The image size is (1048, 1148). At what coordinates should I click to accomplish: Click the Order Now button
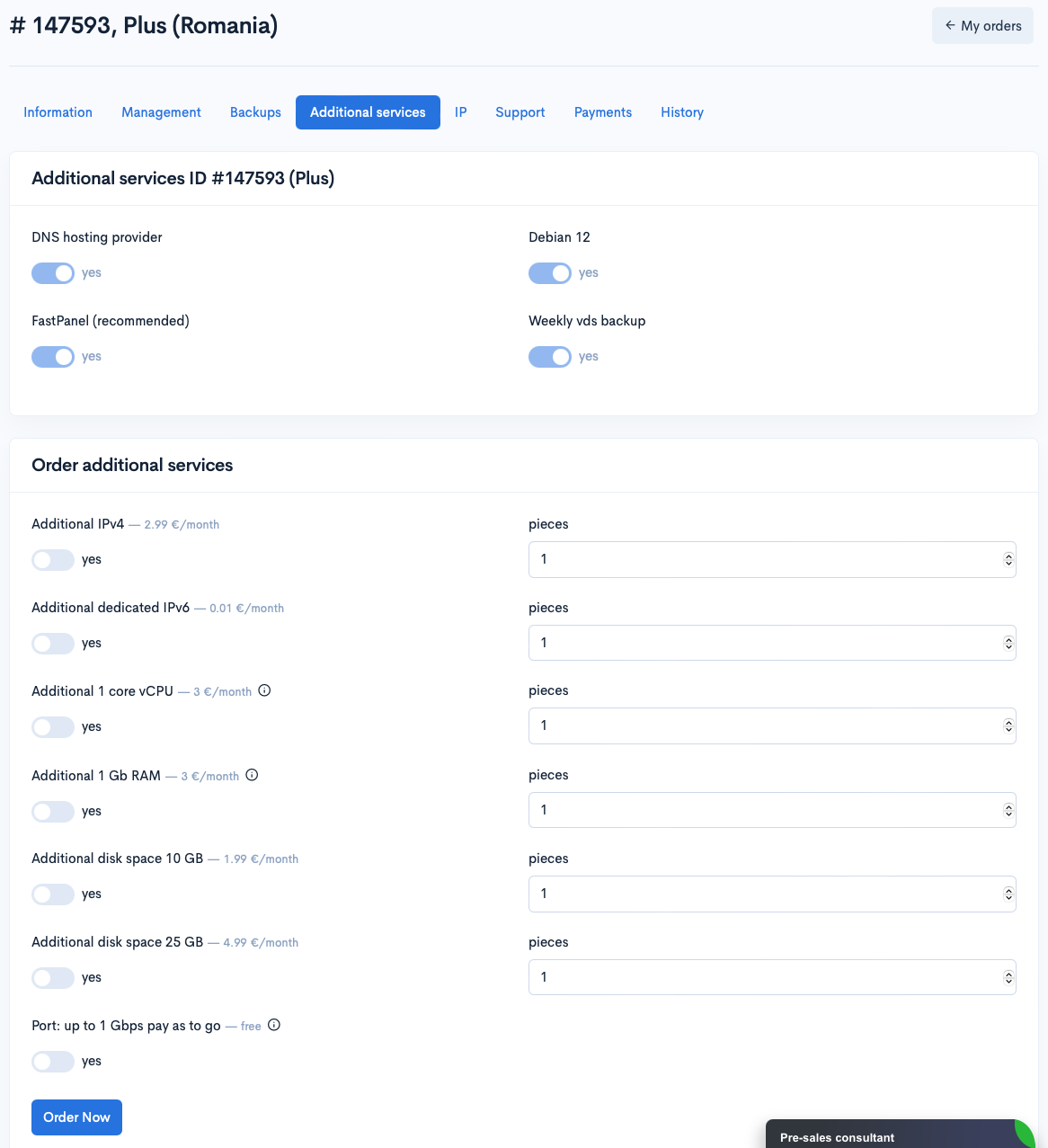pyautogui.click(x=76, y=1117)
